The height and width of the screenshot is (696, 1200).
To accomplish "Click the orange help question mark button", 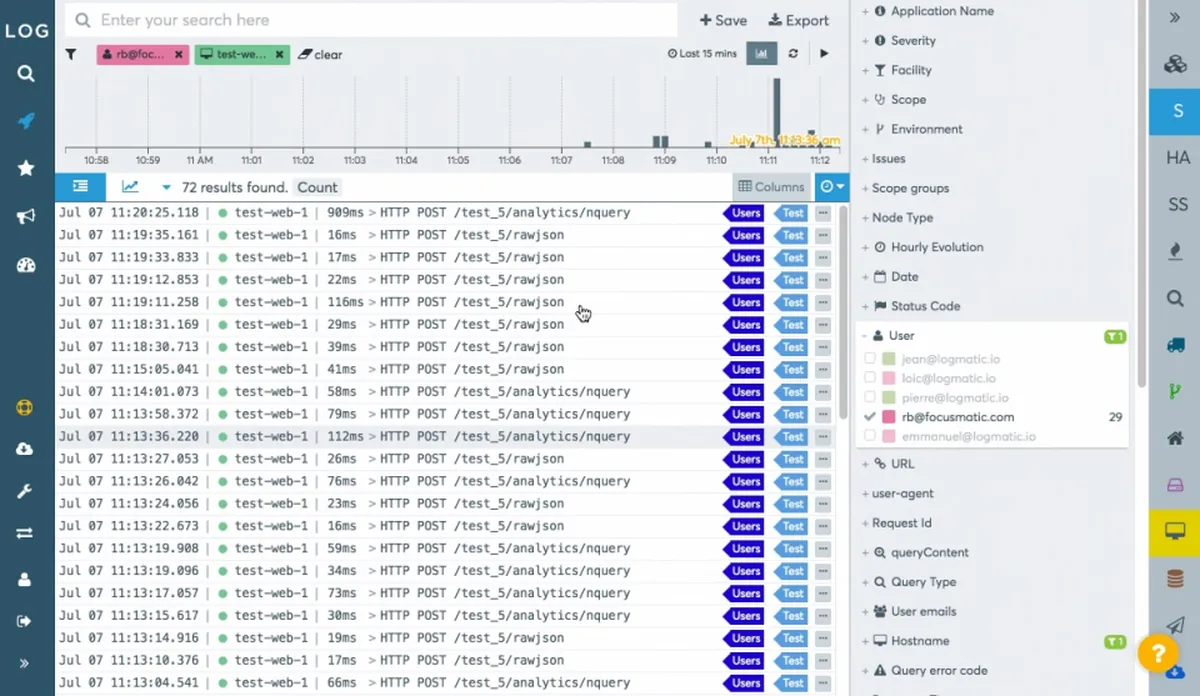I will [1157, 654].
